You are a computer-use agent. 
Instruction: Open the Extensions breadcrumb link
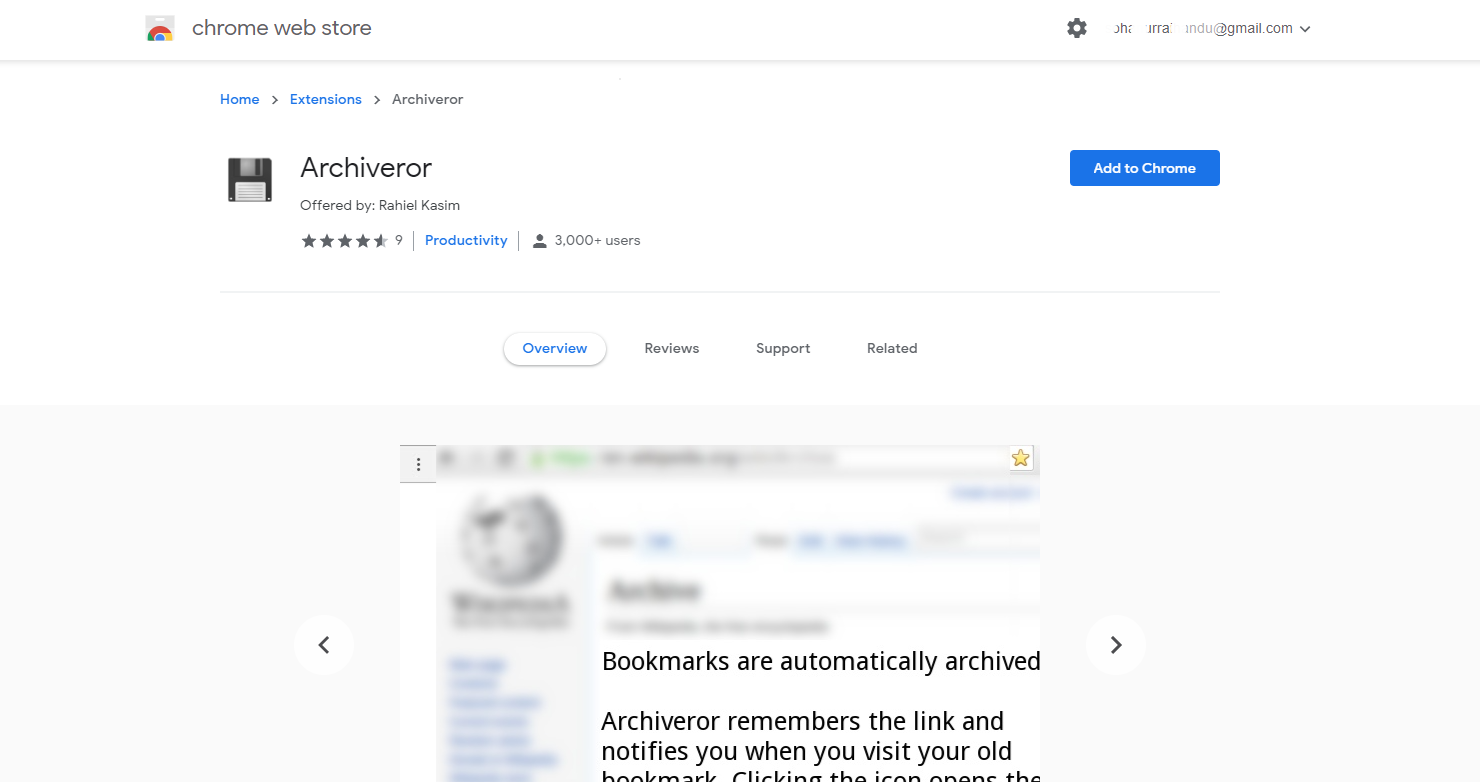326,99
